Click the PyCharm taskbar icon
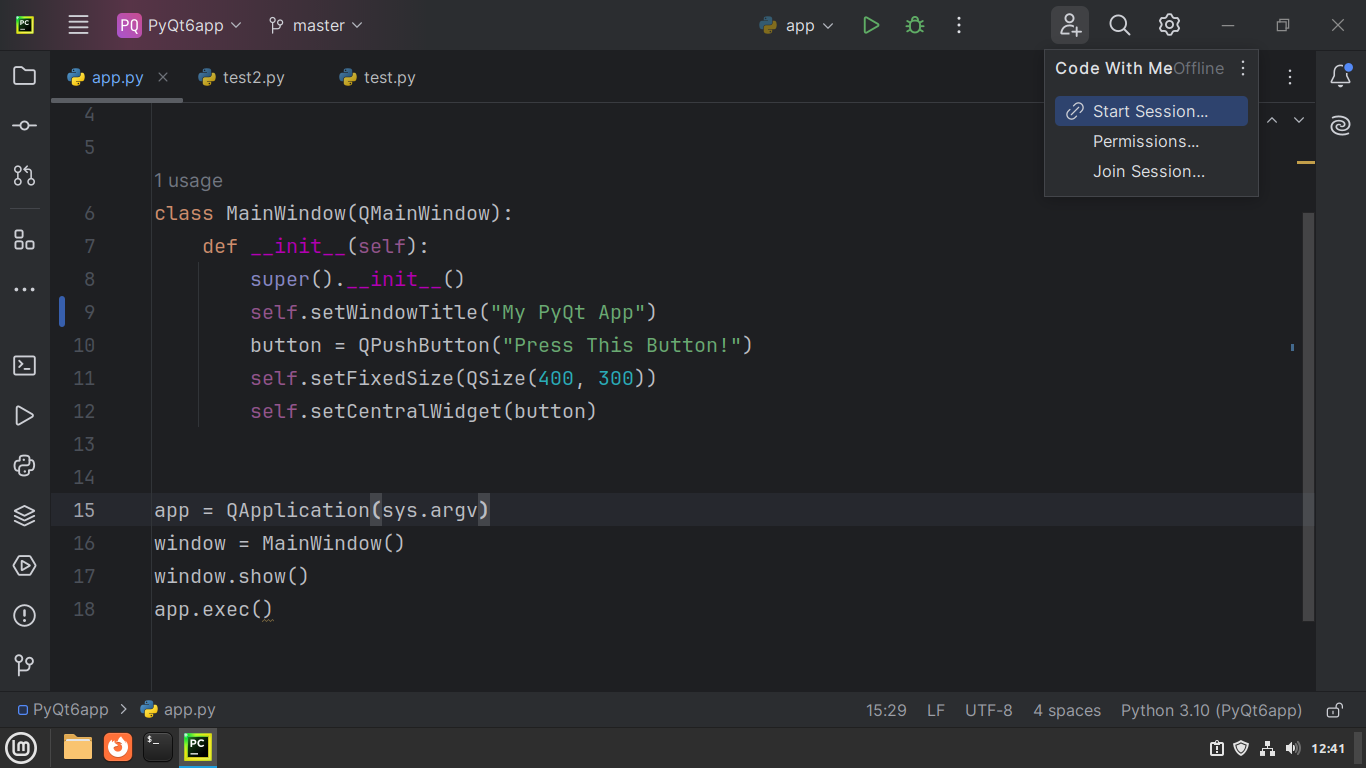The image size is (1366, 768). 198,747
